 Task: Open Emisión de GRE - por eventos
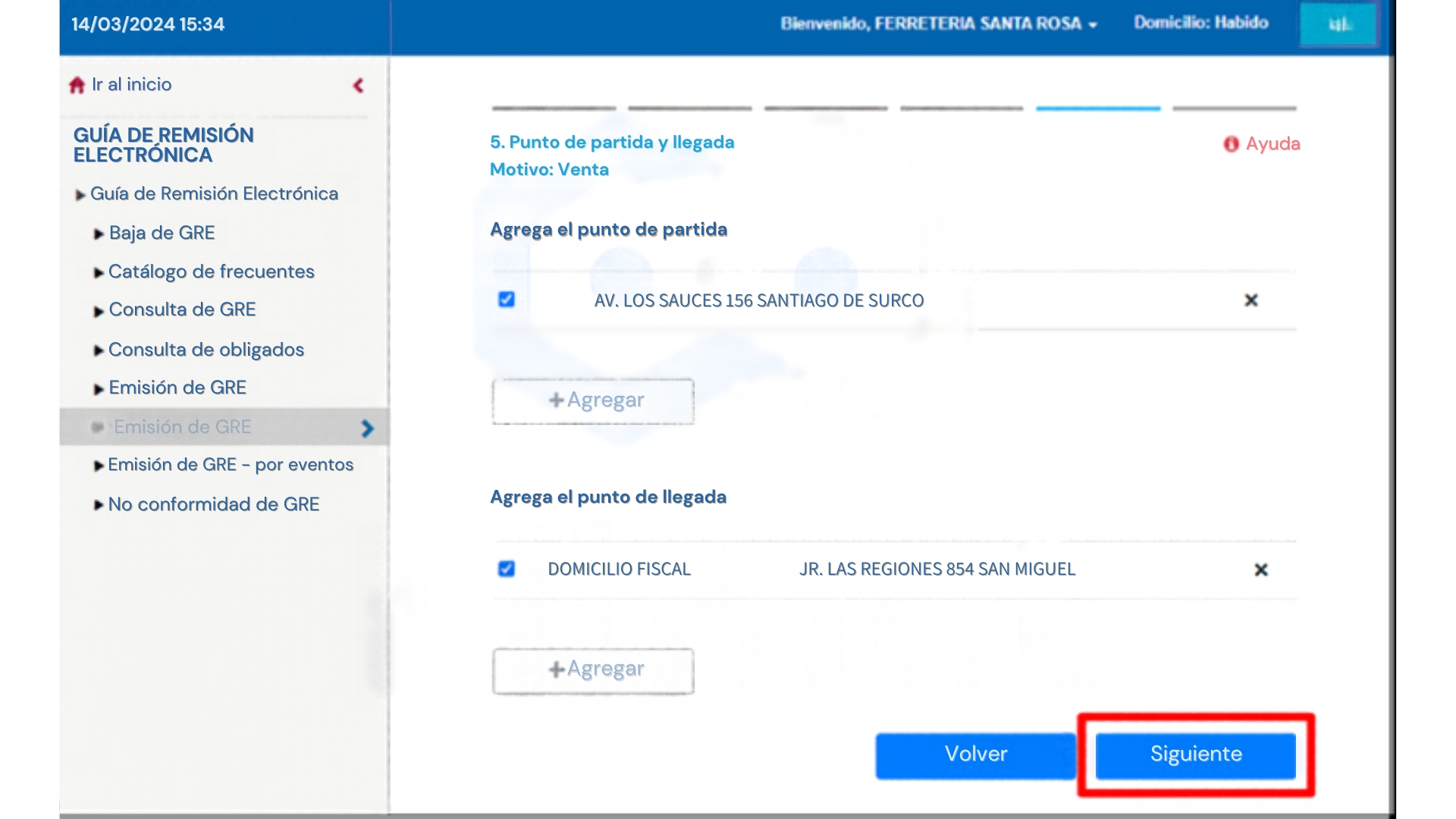[231, 465]
